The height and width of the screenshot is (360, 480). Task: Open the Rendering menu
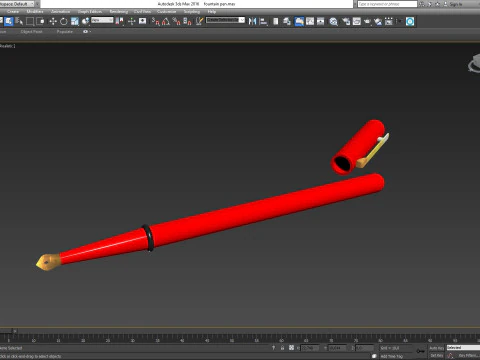click(119, 12)
